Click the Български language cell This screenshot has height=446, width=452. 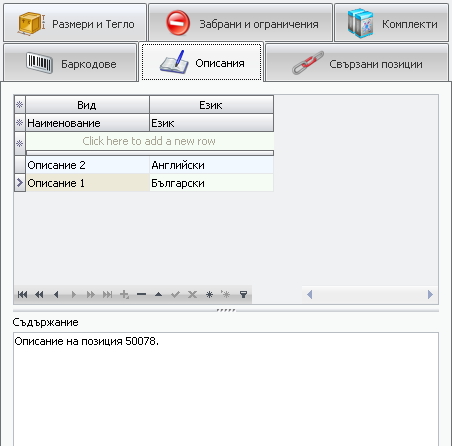(212, 183)
